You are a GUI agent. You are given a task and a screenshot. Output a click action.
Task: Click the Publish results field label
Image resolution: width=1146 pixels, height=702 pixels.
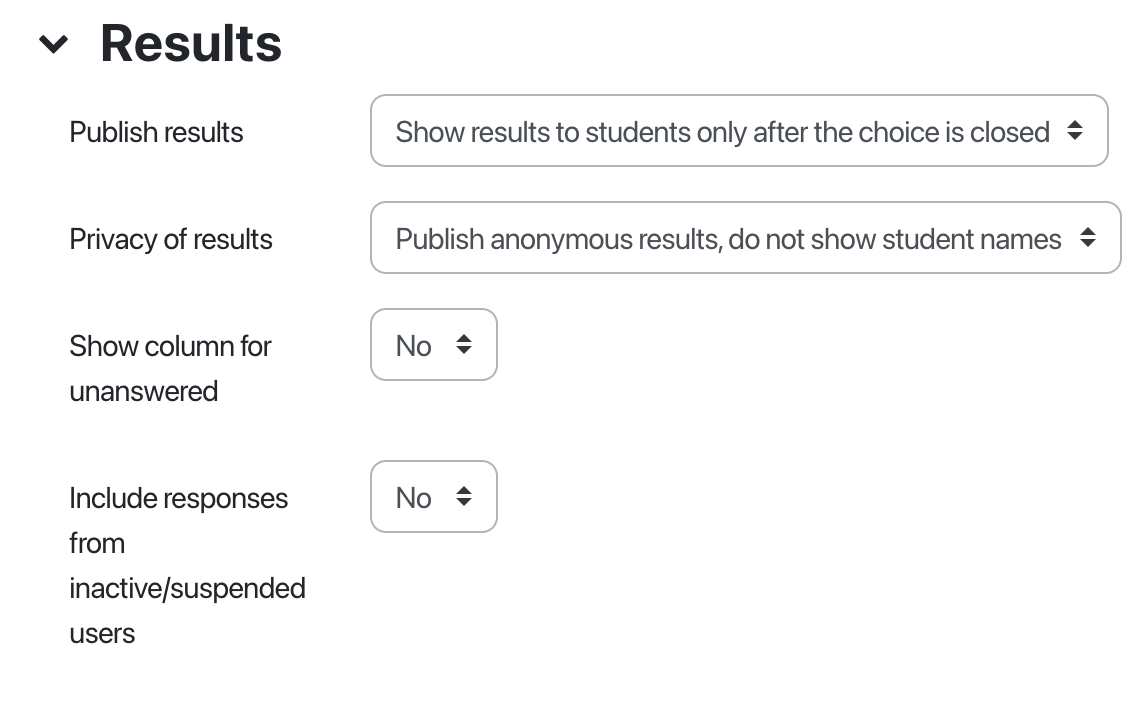[x=156, y=132]
